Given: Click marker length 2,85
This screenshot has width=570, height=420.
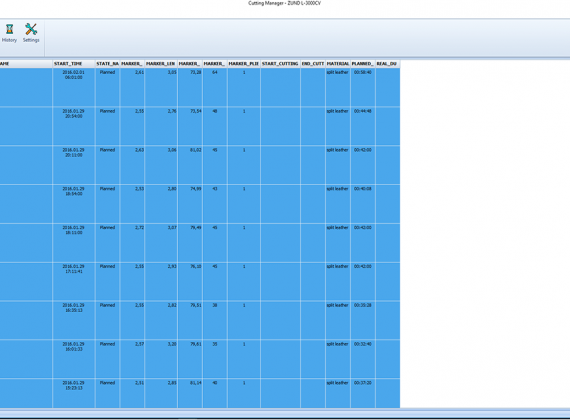Looking at the screenshot, I should [172, 383].
